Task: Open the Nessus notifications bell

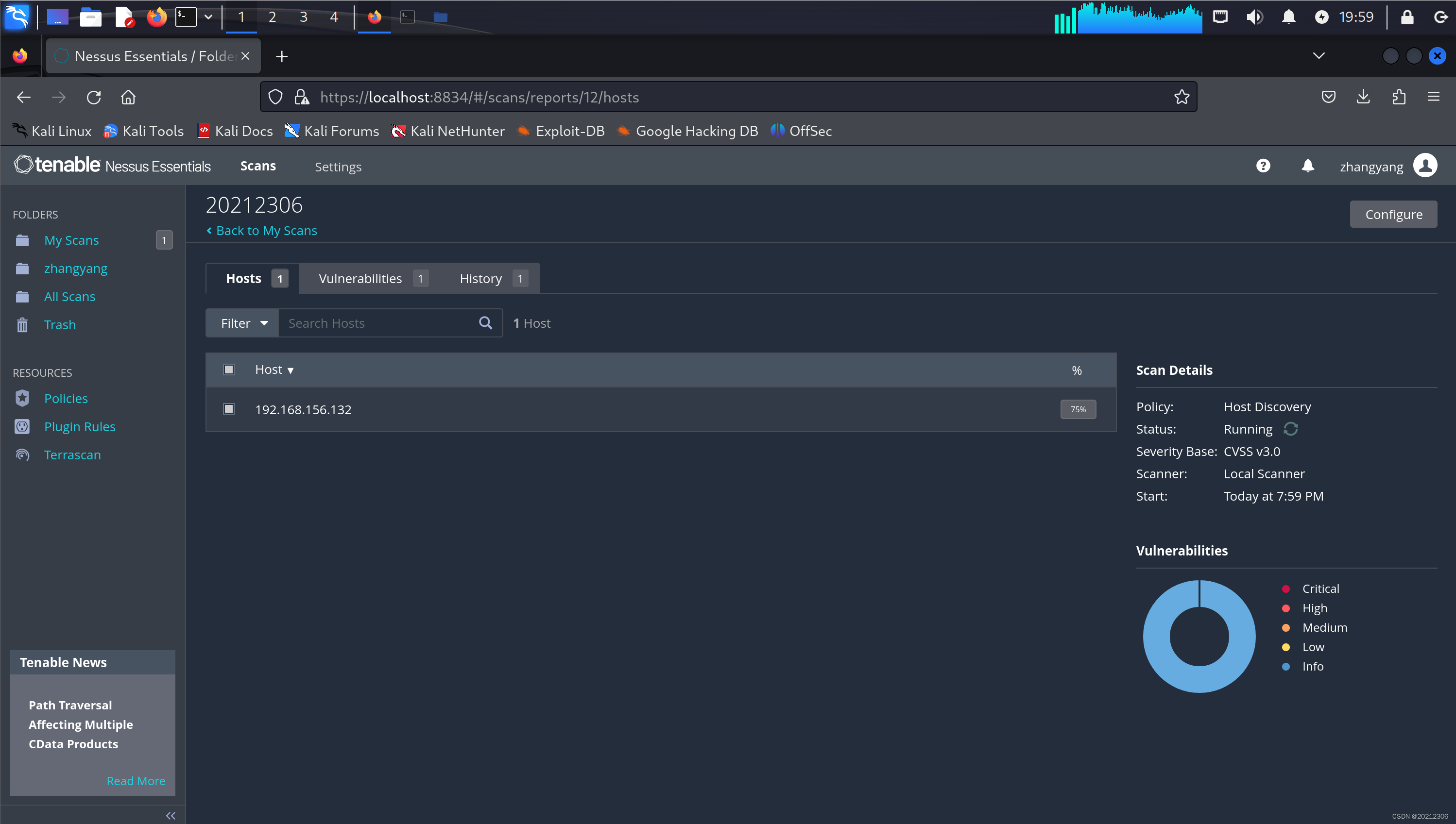Action: pyautogui.click(x=1308, y=166)
